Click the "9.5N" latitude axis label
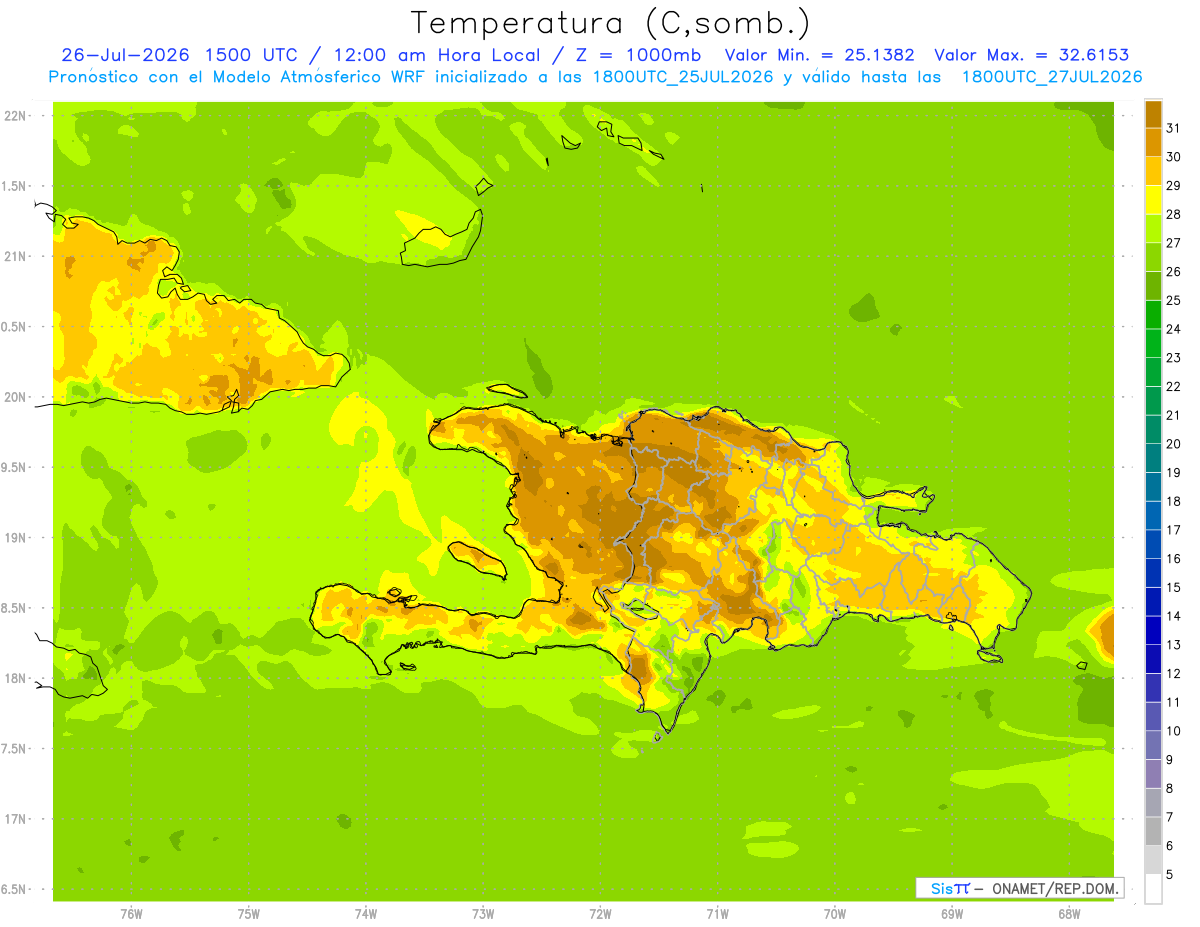The width and height of the screenshot is (1200, 927). (x=14, y=467)
